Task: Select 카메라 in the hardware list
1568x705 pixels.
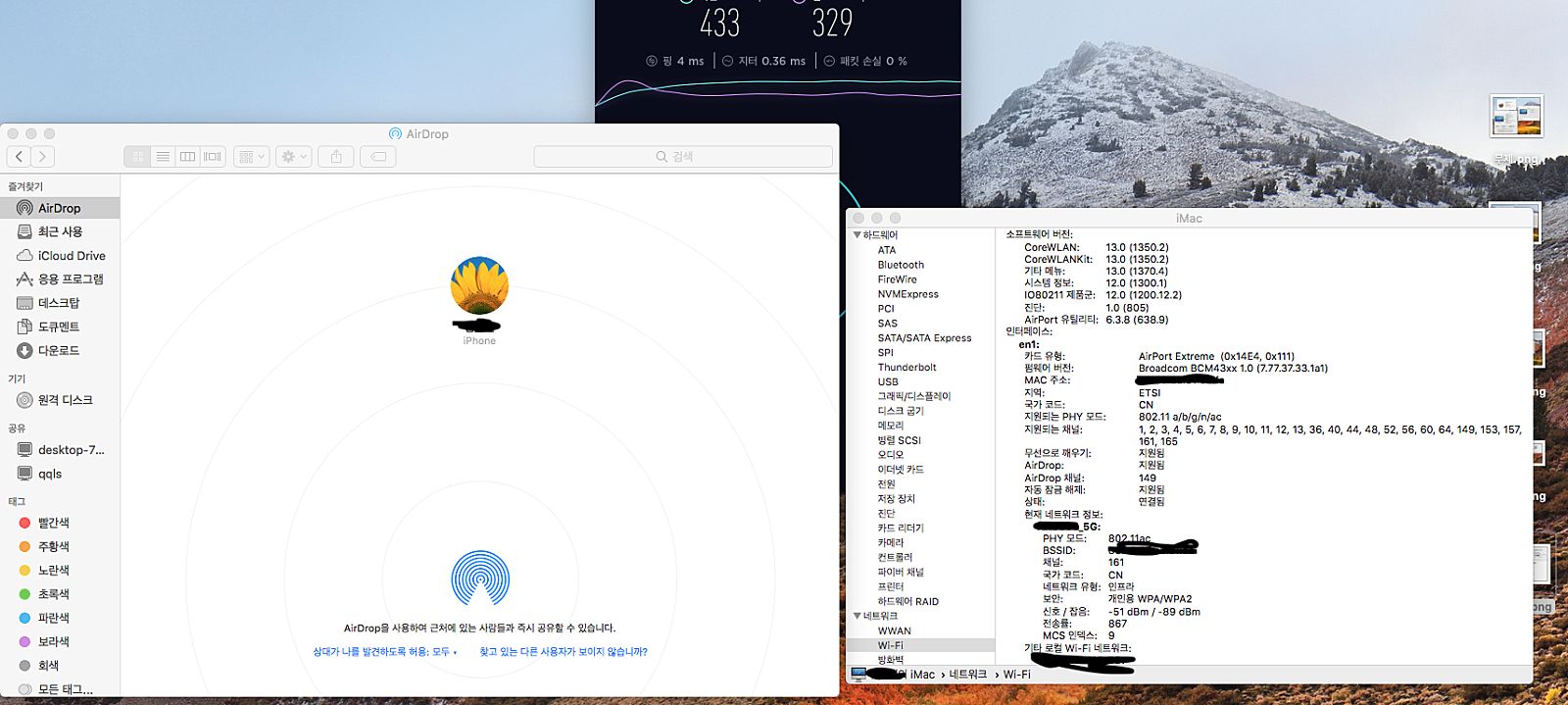Action: [891, 542]
